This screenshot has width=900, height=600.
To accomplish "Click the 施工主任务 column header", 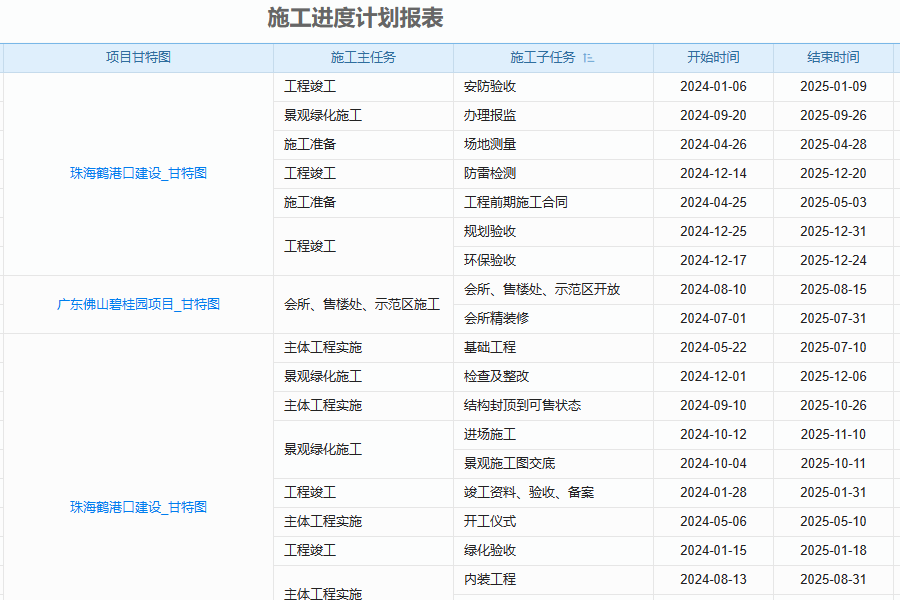I will [x=363, y=57].
